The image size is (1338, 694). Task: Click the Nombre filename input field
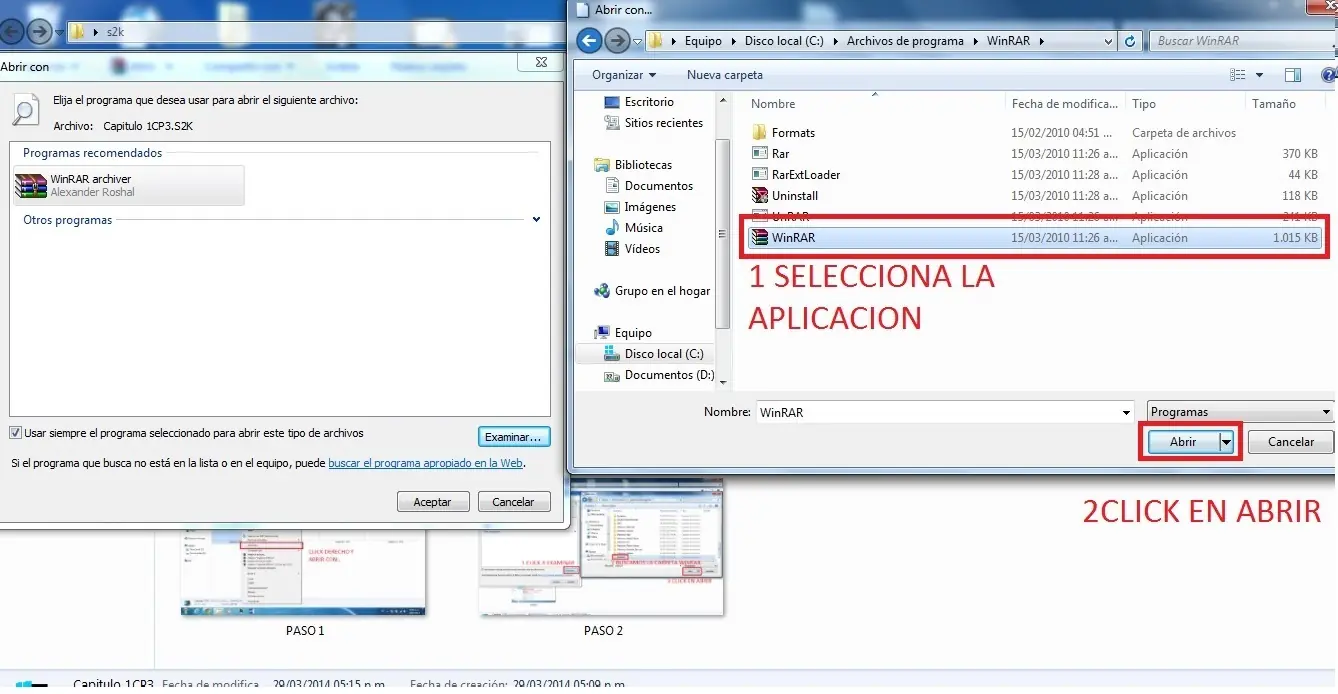point(938,412)
